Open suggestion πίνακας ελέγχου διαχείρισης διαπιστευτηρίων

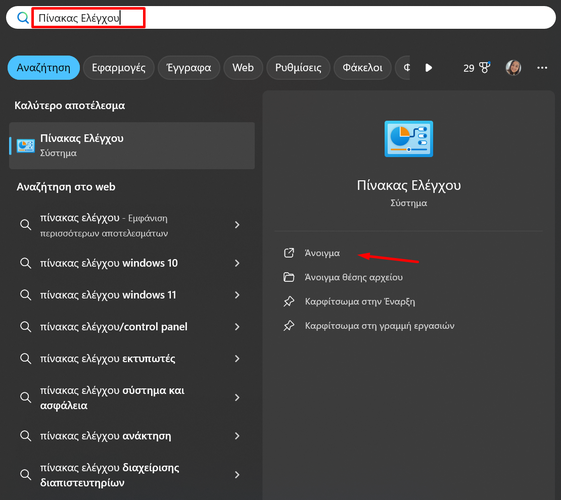point(132,475)
